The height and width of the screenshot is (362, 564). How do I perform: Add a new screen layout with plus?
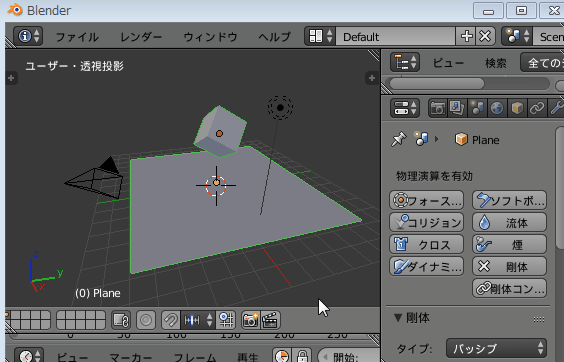point(466,36)
